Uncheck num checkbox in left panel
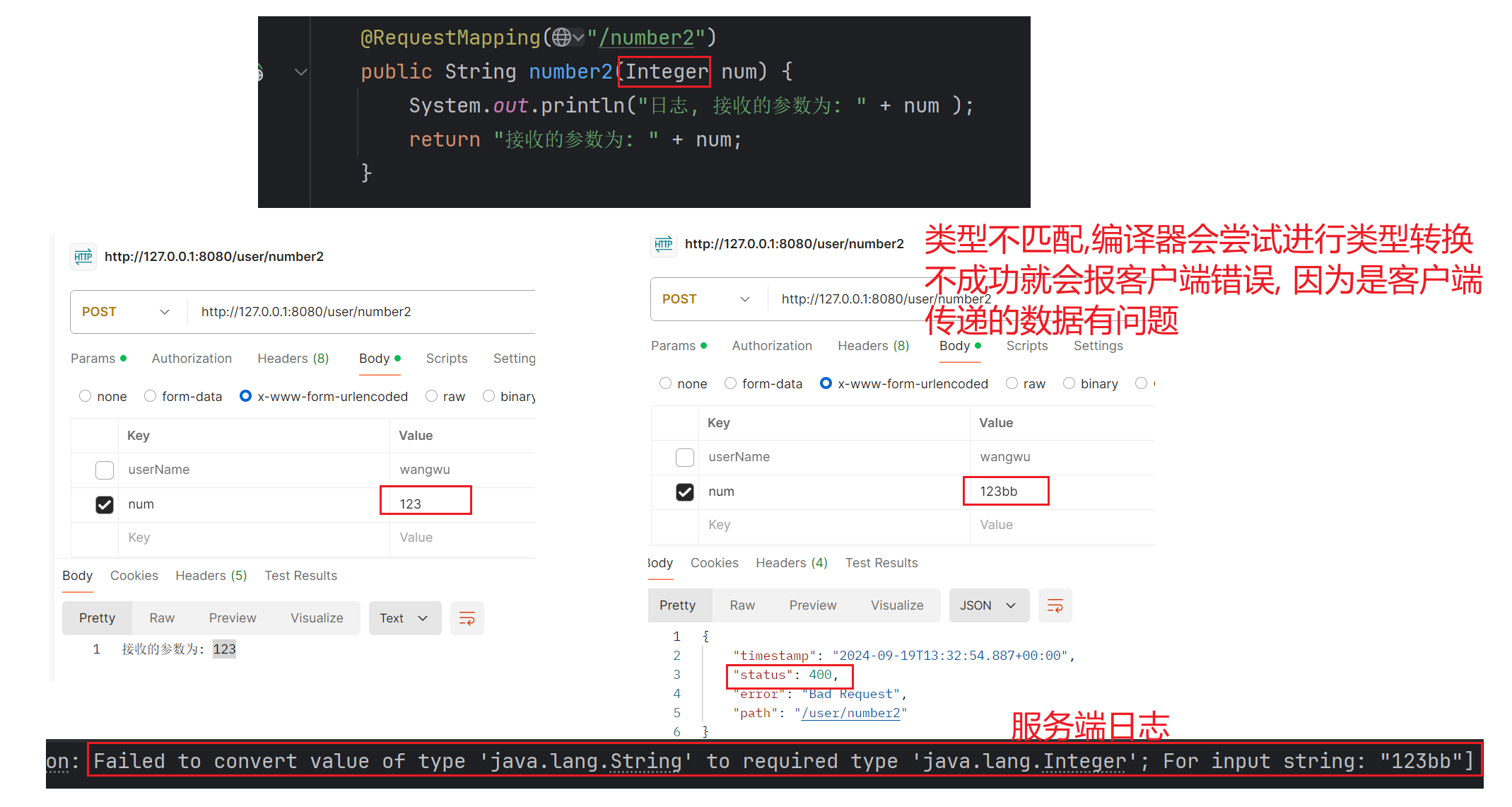 click(105, 505)
